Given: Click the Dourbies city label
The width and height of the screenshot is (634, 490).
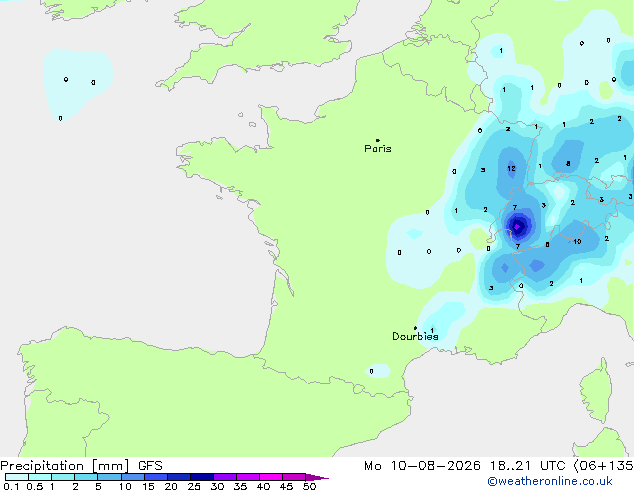Looking at the screenshot, I should [415, 336].
